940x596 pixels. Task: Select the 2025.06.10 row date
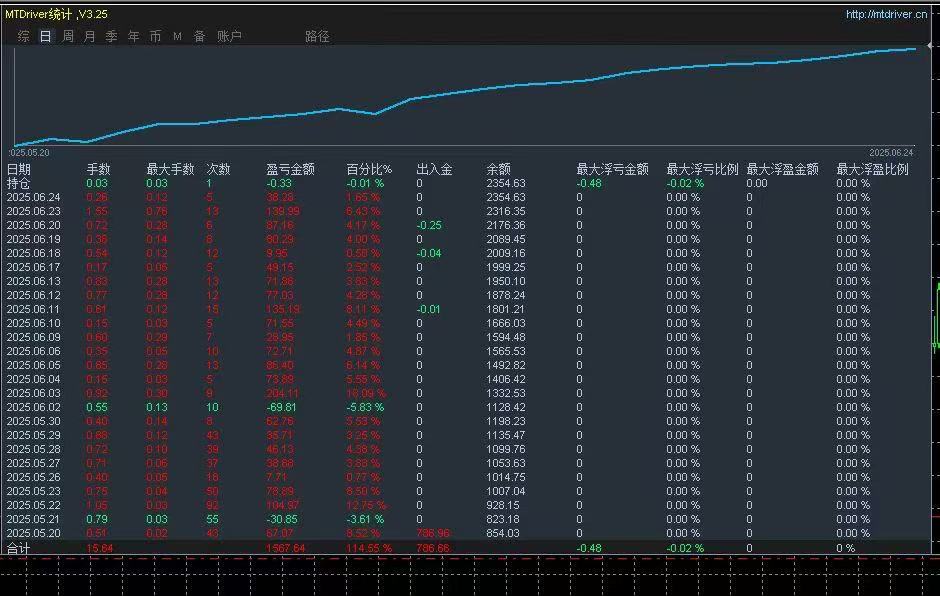click(x=34, y=323)
